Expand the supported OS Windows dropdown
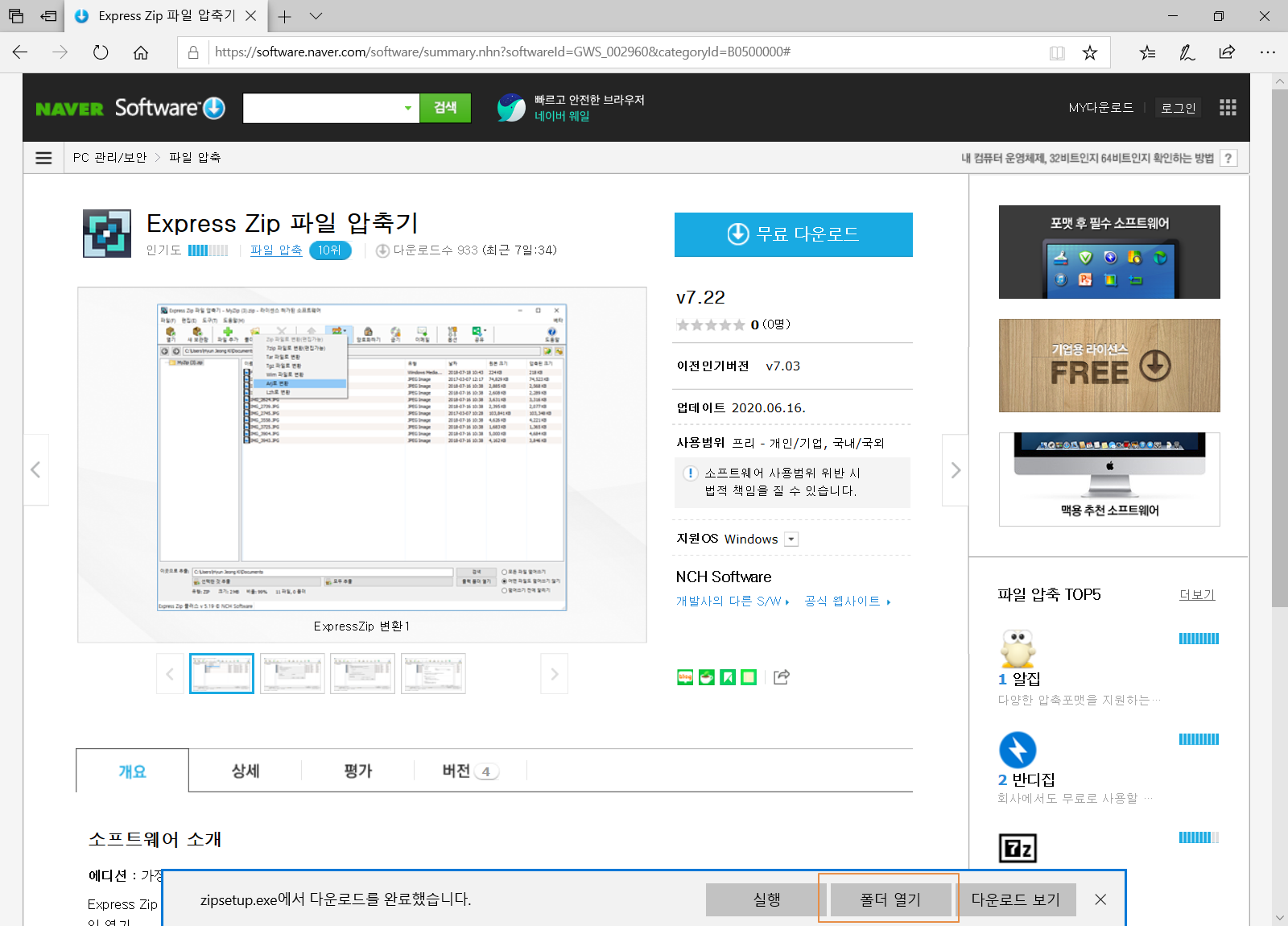The image size is (1288, 926). pos(791,539)
